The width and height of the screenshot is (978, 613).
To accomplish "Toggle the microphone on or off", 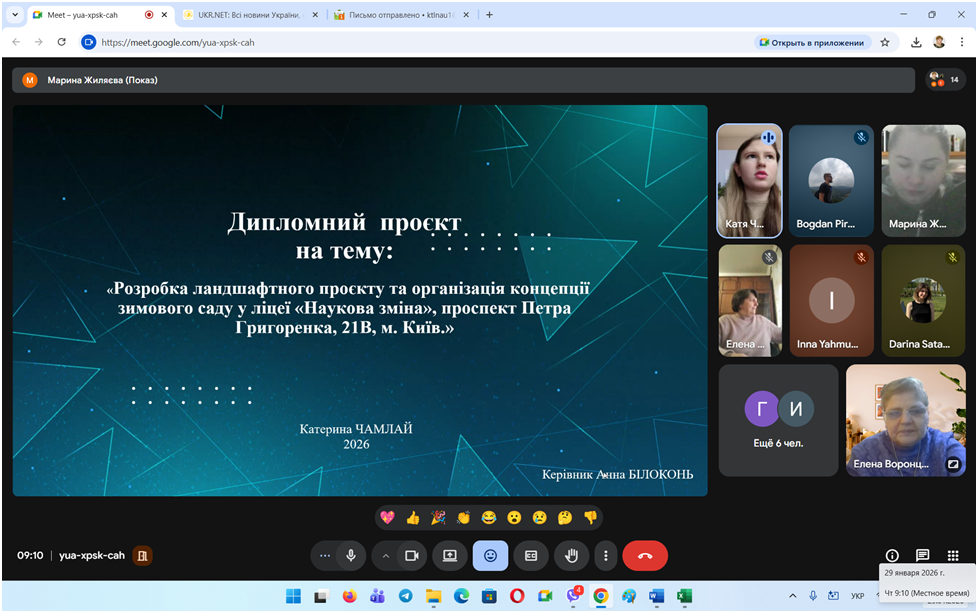I will 351,555.
